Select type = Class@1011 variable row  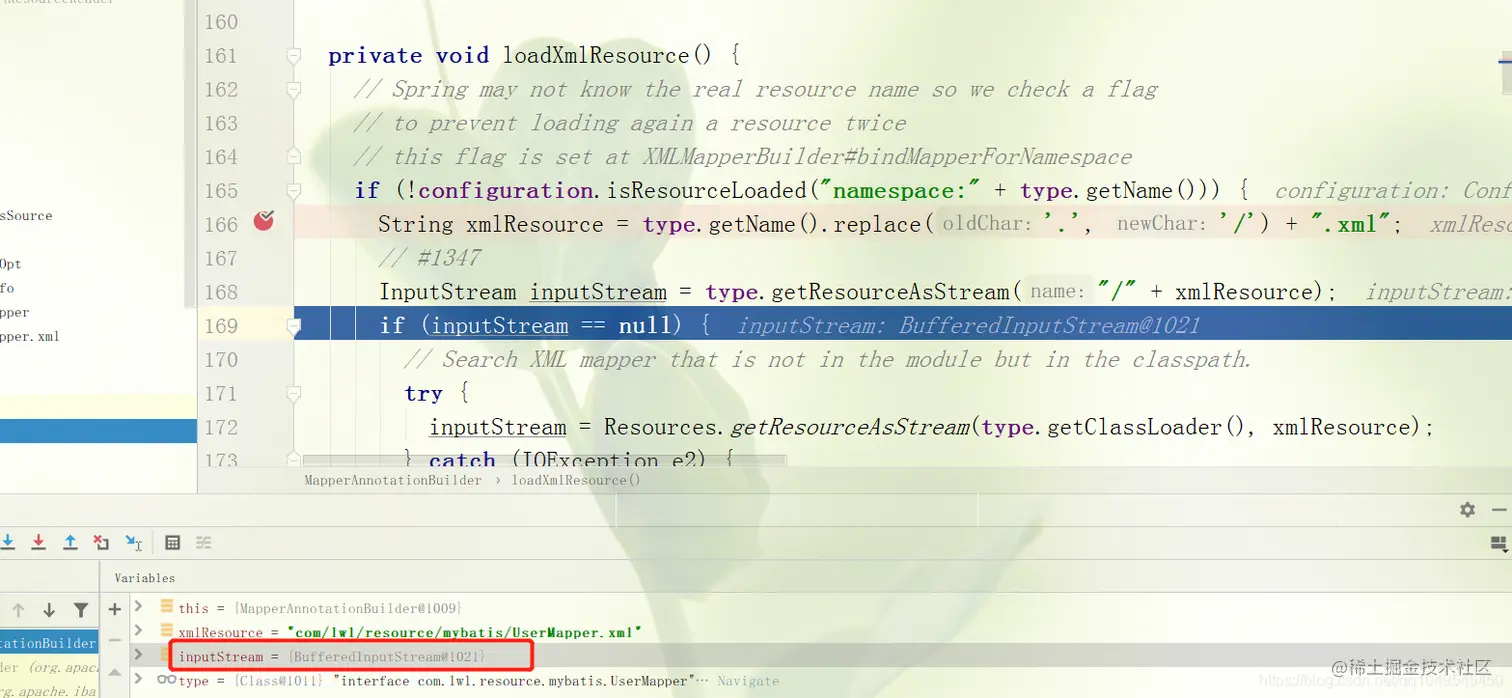click(x=820, y=681)
